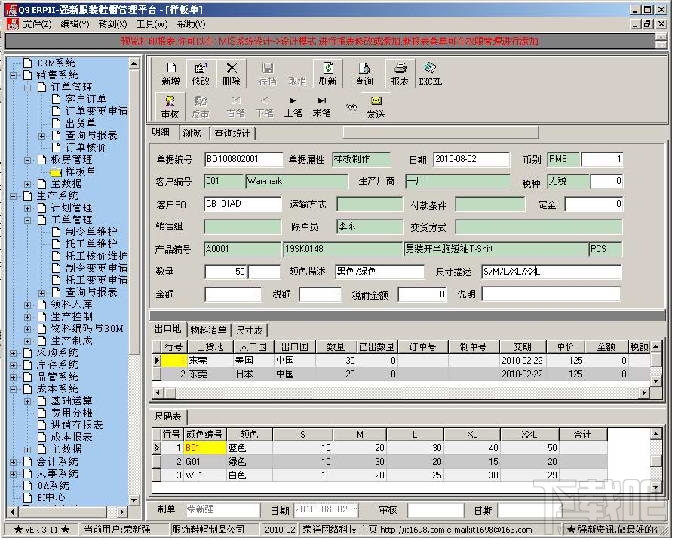Collapse the 工单管理 tree node
Screen dimensions: 673x540
click(27, 219)
